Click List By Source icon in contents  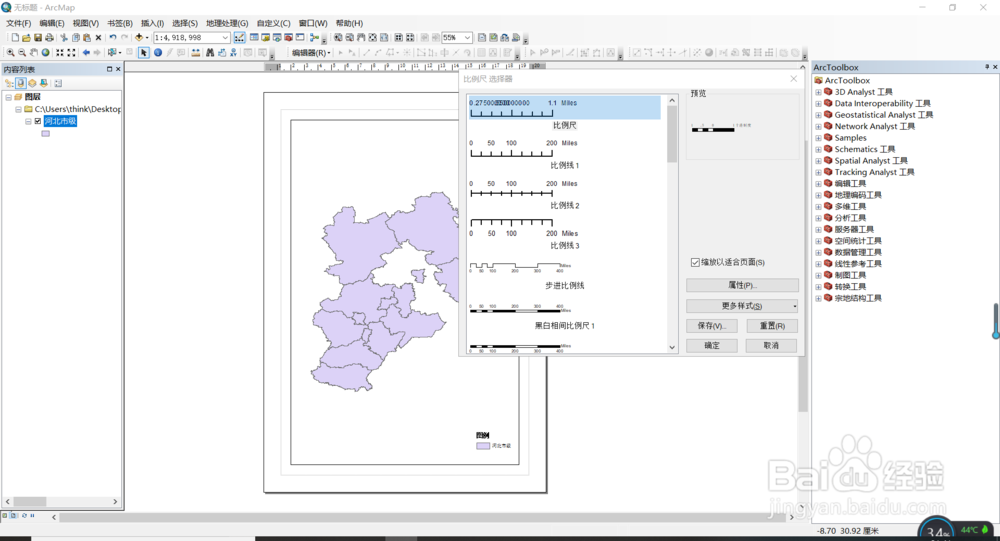pyautogui.click(x=21, y=83)
